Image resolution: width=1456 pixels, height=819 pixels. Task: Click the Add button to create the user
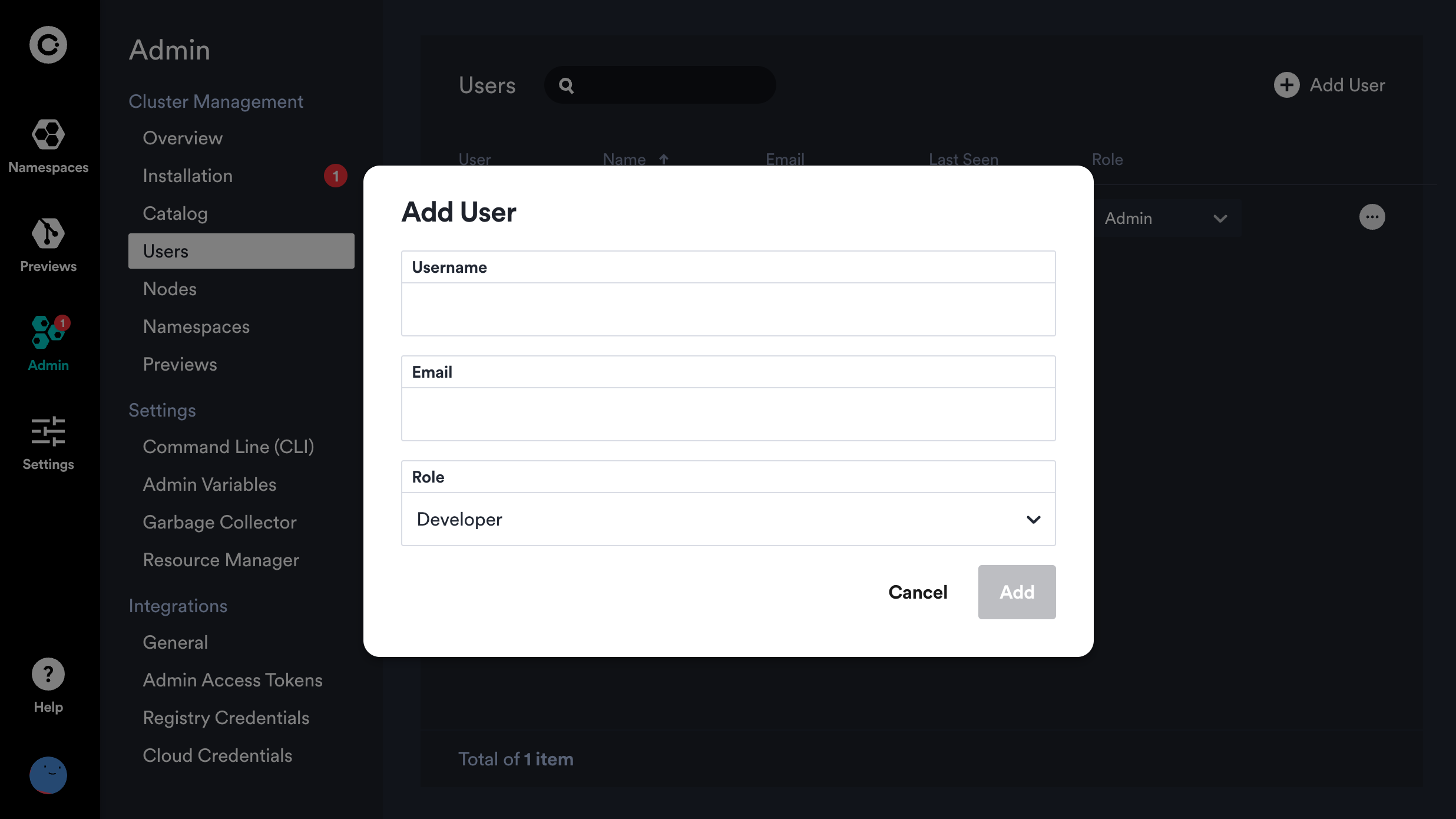point(1016,592)
